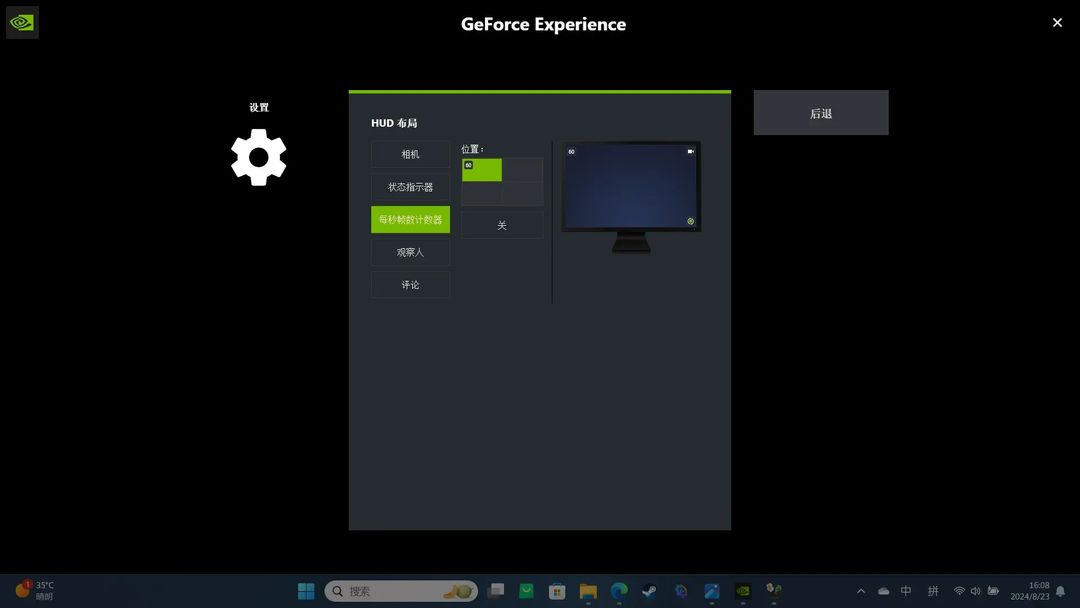The width and height of the screenshot is (1080, 608).
Task: Expand the system tray hidden icons chevron
Action: point(861,591)
